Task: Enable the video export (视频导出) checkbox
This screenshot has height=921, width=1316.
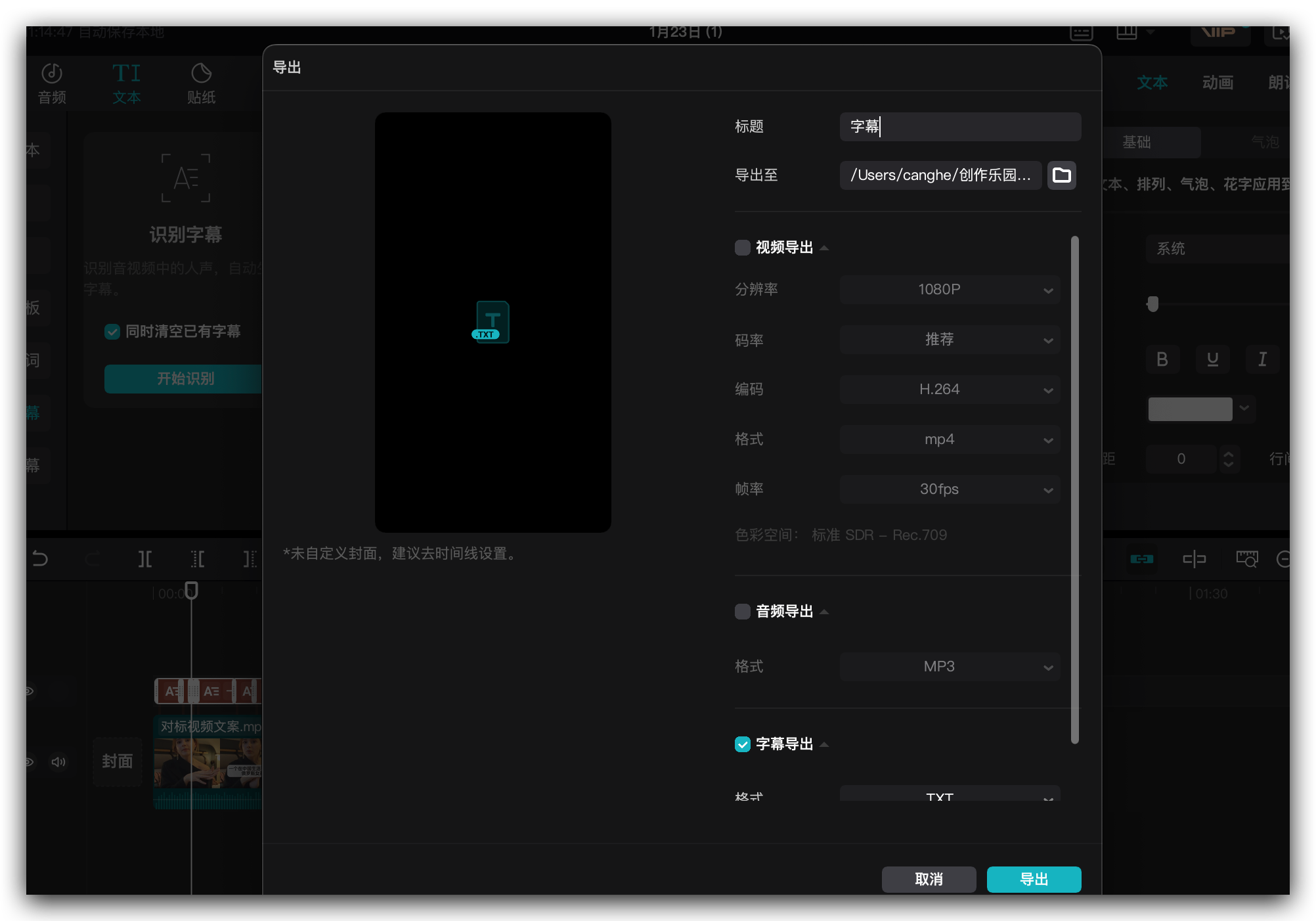Action: 743,248
